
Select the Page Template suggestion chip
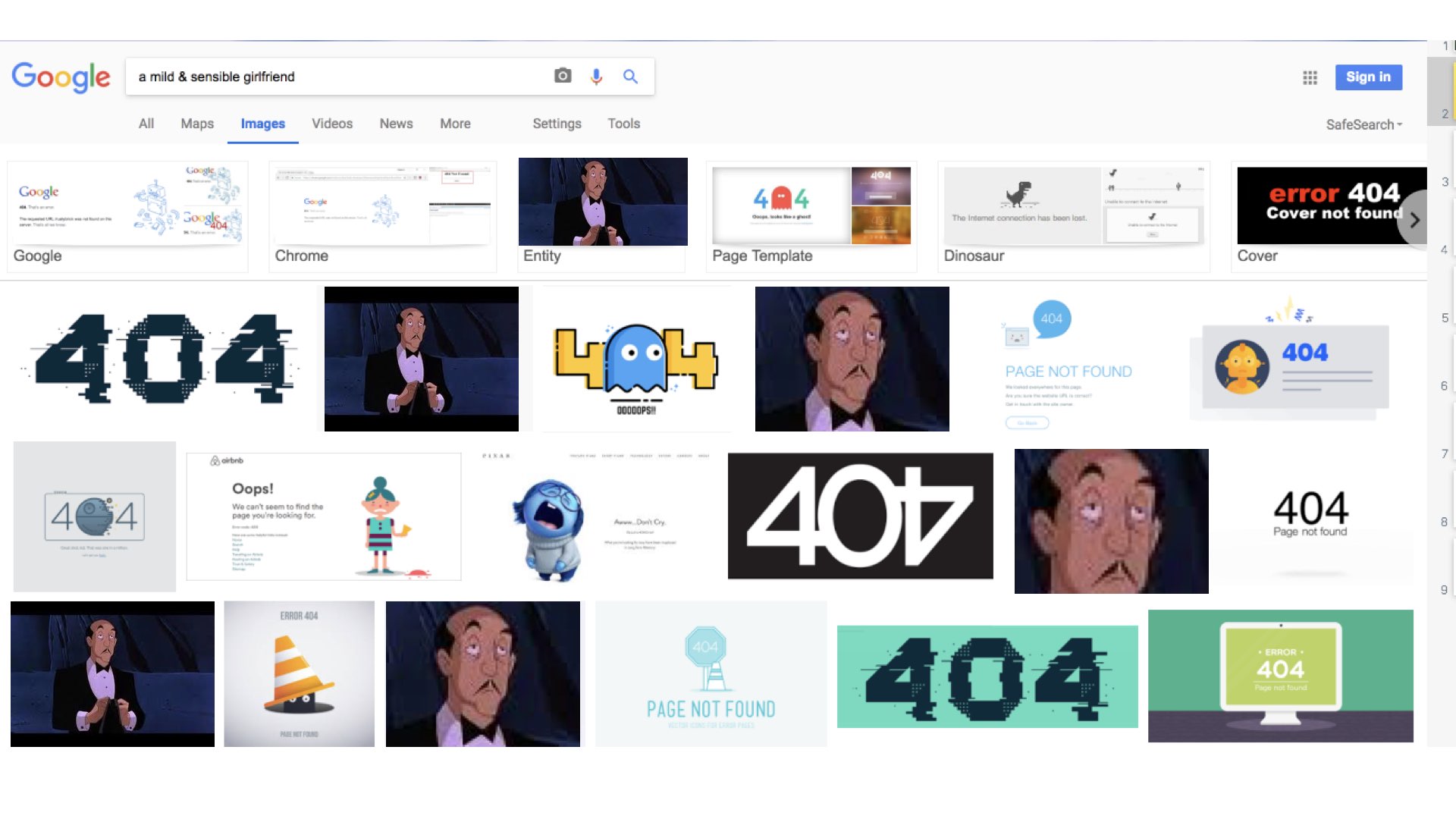coord(811,216)
